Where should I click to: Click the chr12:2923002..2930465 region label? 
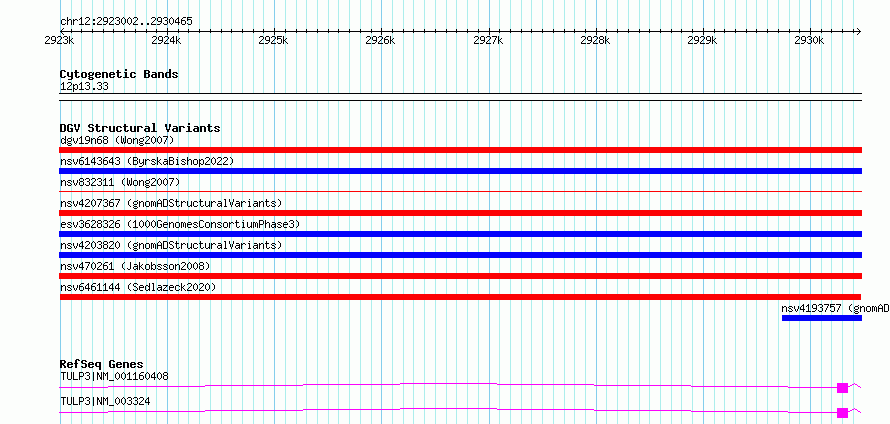click(126, 22)
